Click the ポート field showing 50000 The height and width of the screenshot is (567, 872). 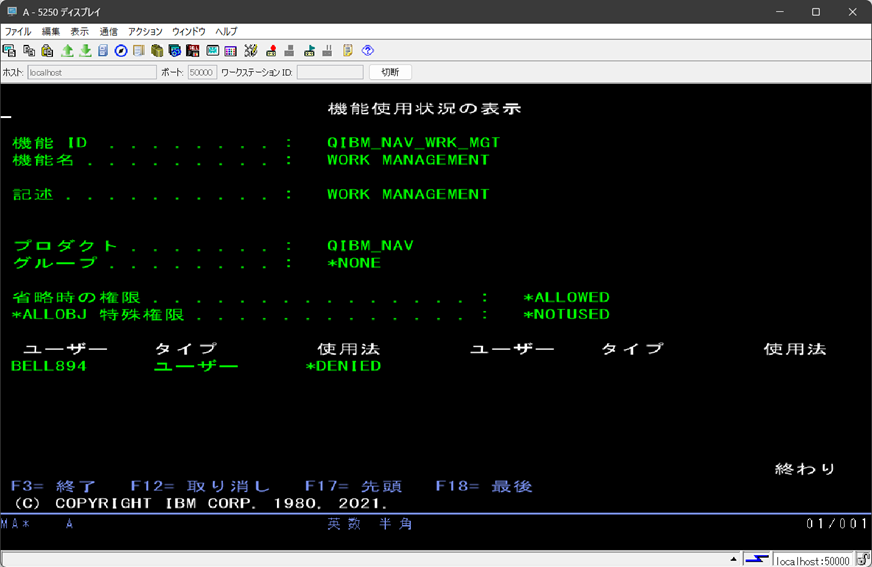tap(202, 72)
